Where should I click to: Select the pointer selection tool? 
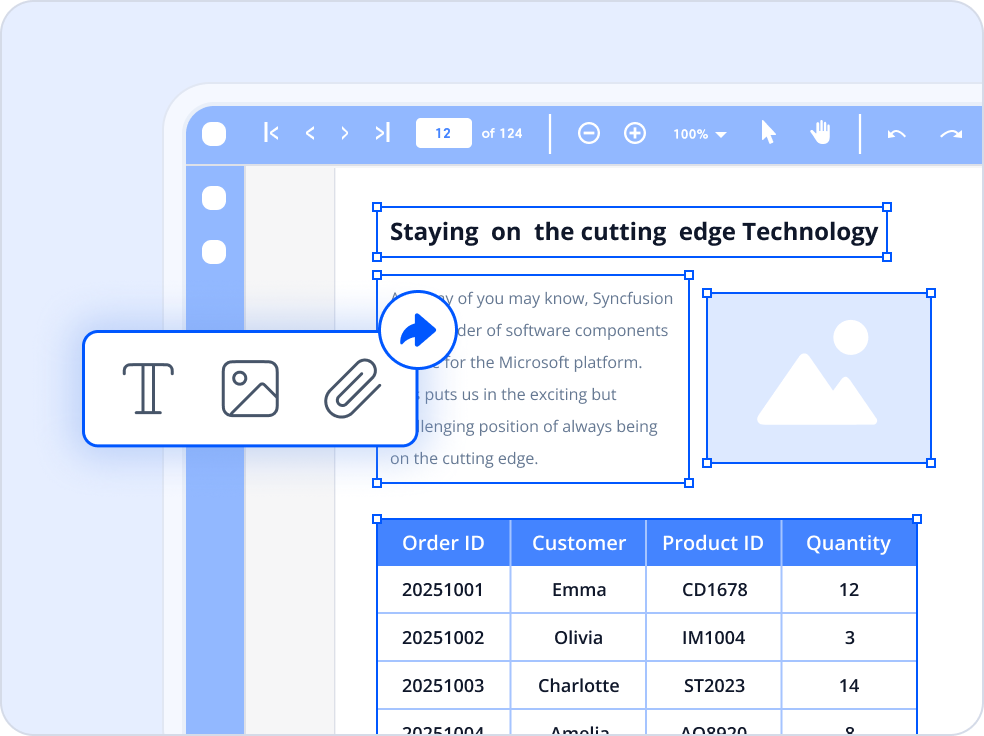coord(768,132)
